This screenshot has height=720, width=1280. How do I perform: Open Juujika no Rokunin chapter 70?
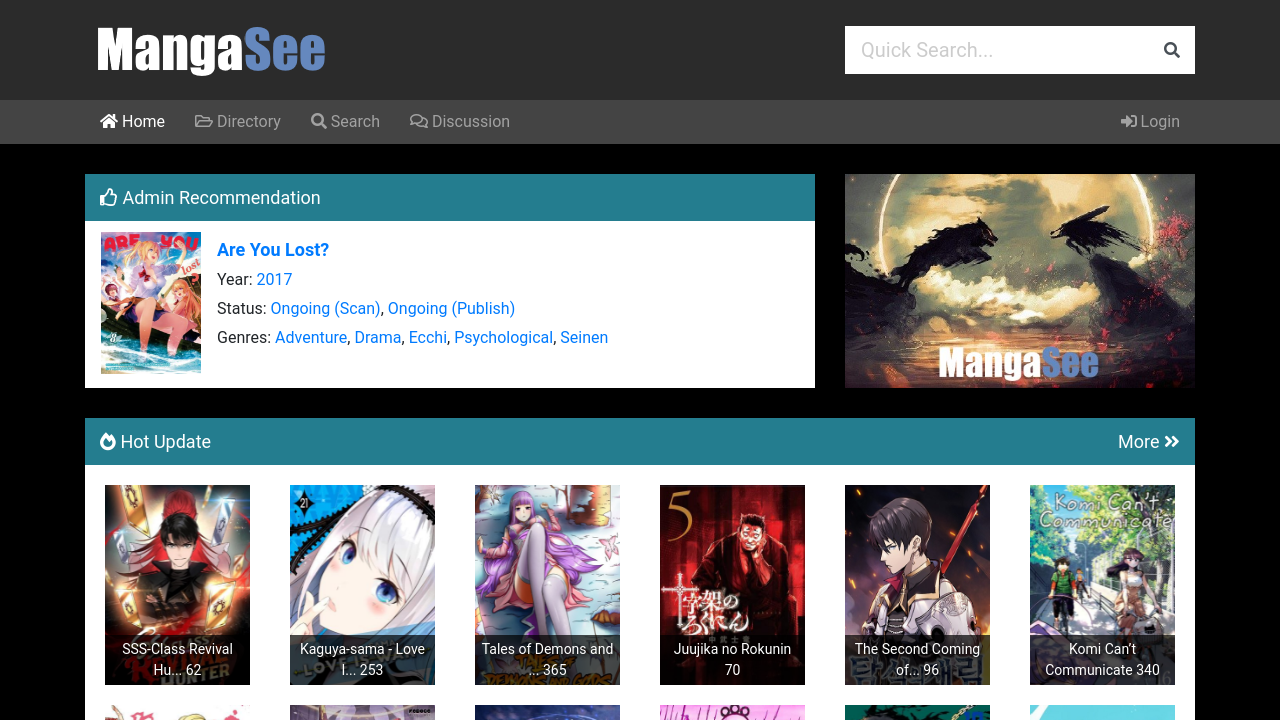[732, 585]
